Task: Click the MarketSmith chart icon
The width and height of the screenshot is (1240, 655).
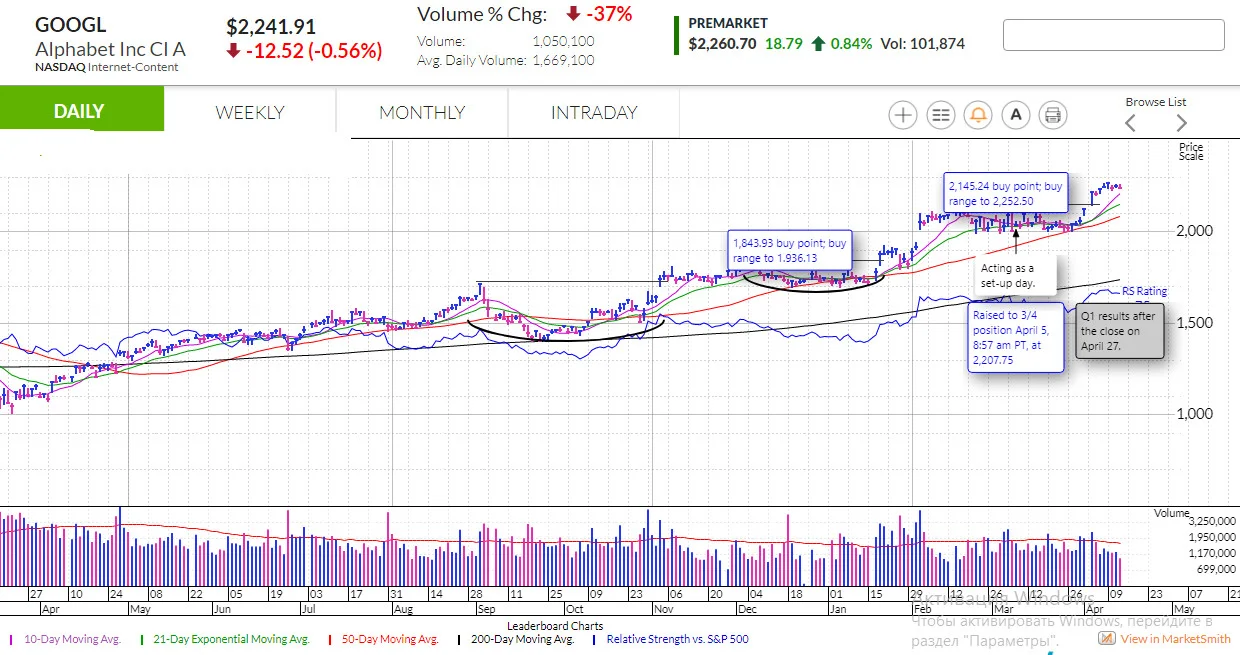Action: (x=1106, y=638)
